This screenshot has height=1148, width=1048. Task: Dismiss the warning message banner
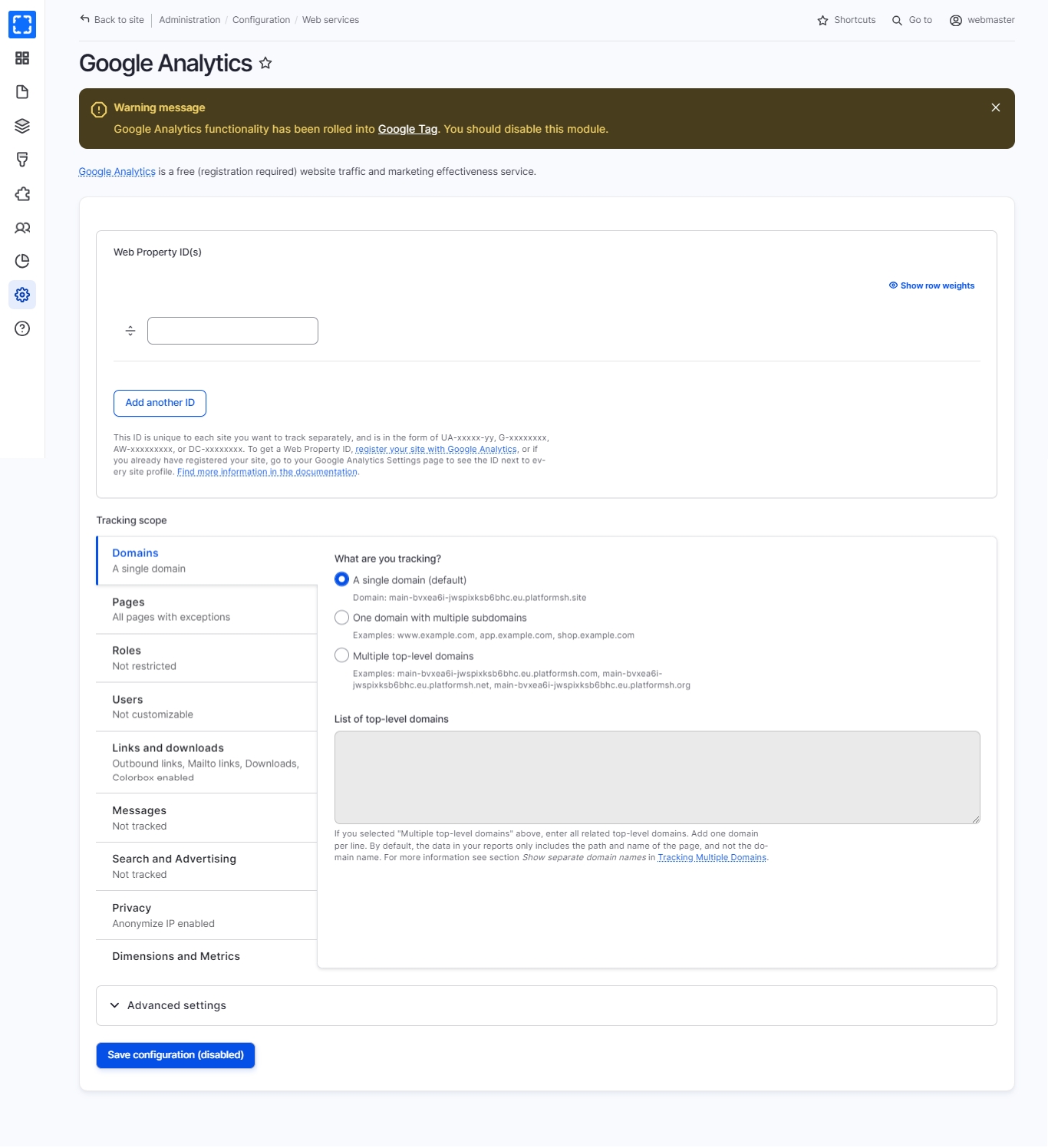(x=996, y=107)
